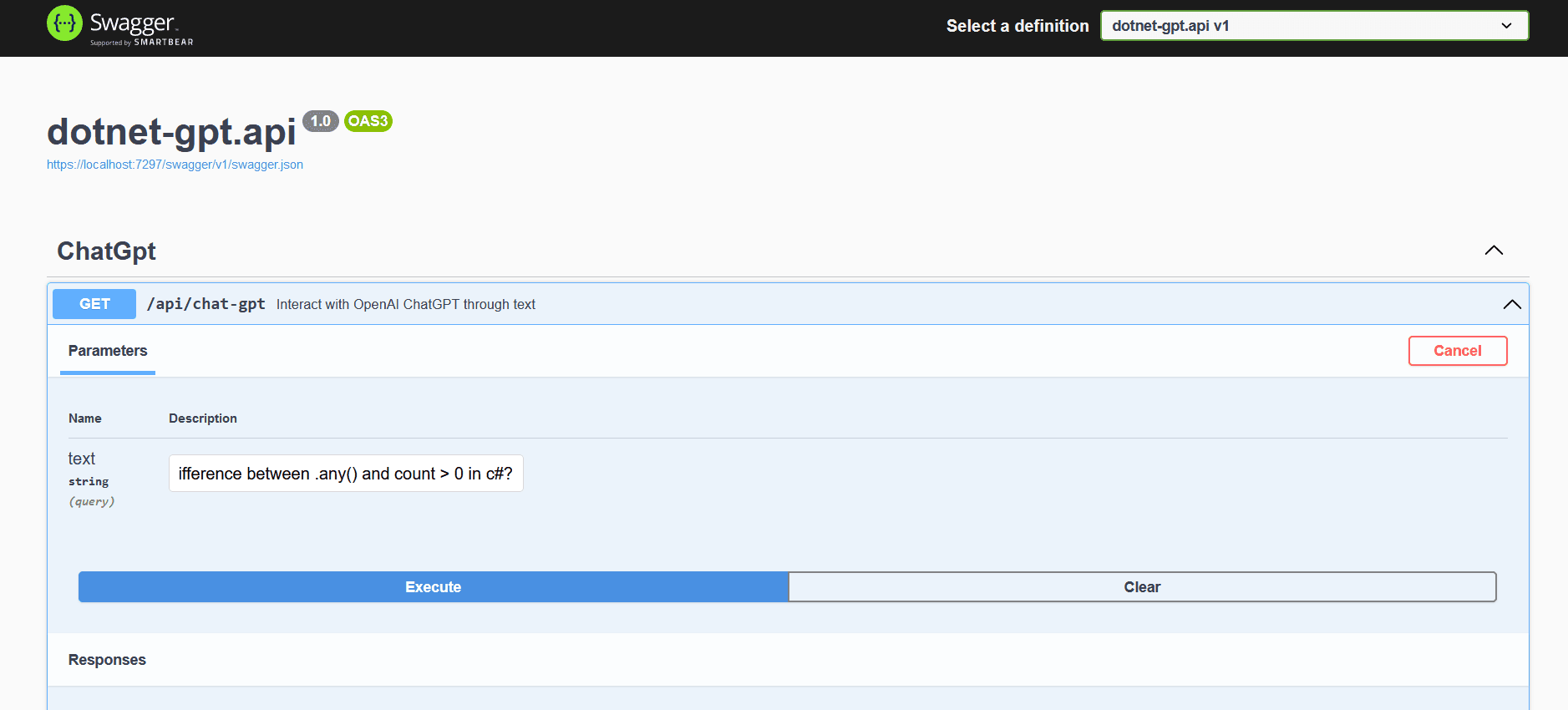The width and height of the screenshot is (1568, 710).
Task: Click the dotnet-gpt.api title
Action: 171,132
